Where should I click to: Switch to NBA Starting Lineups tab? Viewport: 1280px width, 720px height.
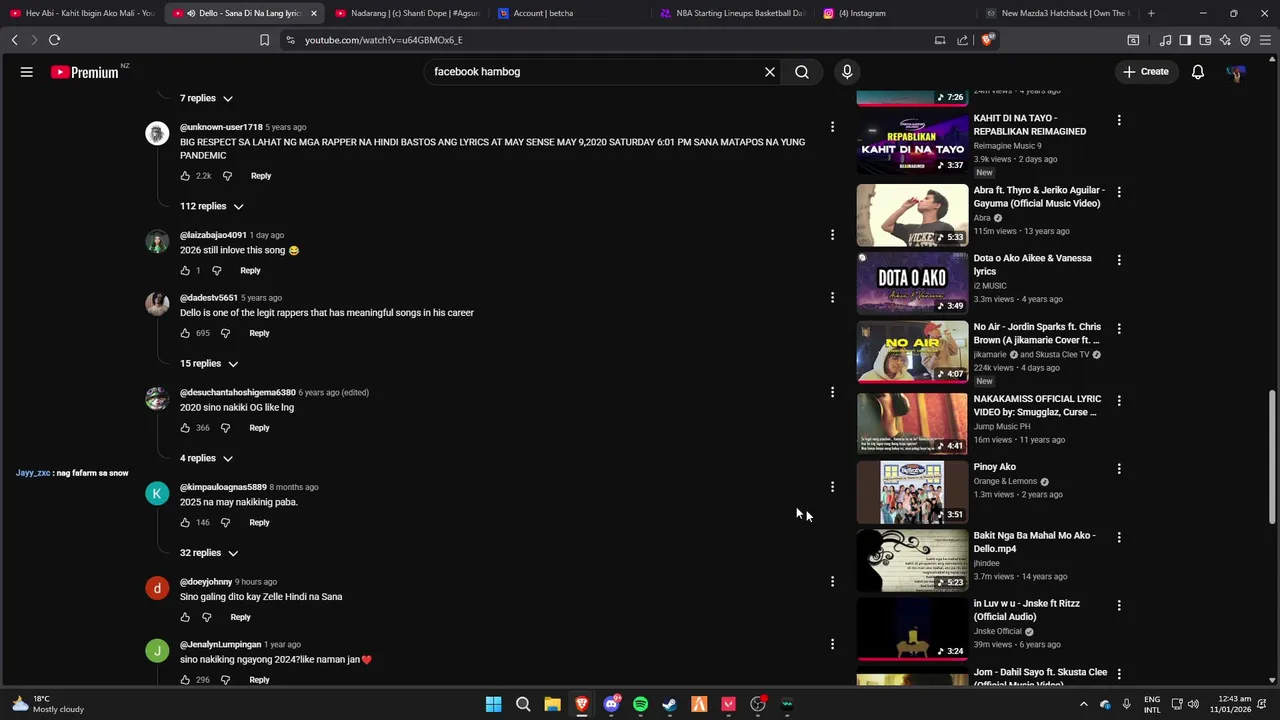coord(733,13)
